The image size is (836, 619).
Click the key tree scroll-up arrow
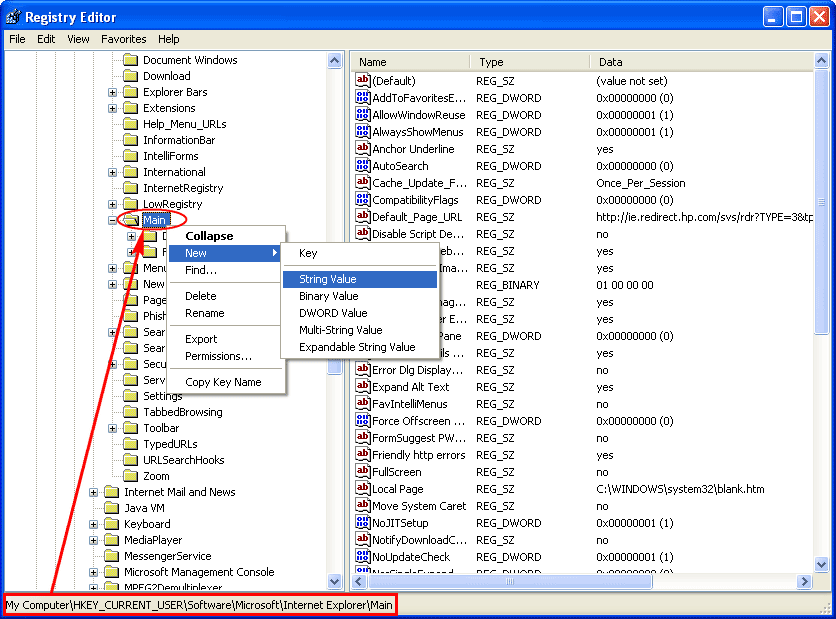pyautogui.click(x=334, y=61)
